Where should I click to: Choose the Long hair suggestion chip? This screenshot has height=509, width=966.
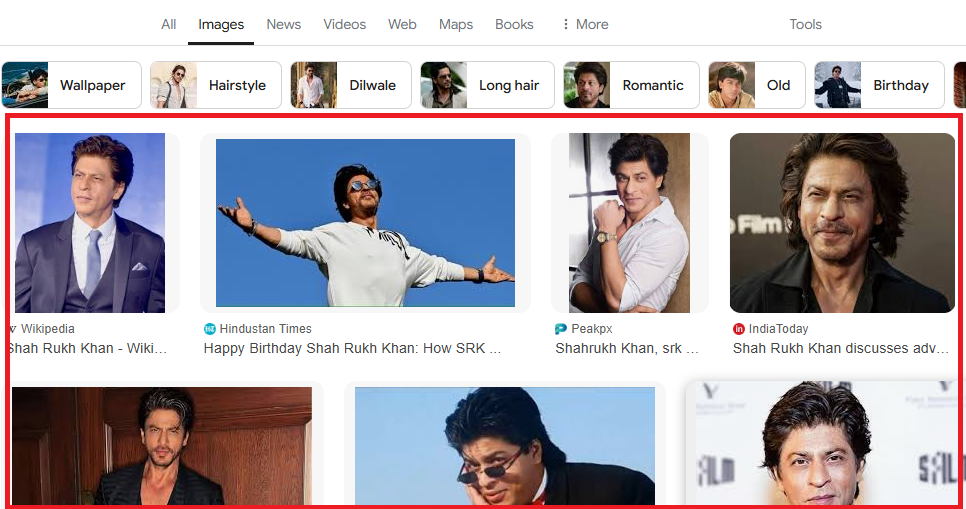point(487,85)
